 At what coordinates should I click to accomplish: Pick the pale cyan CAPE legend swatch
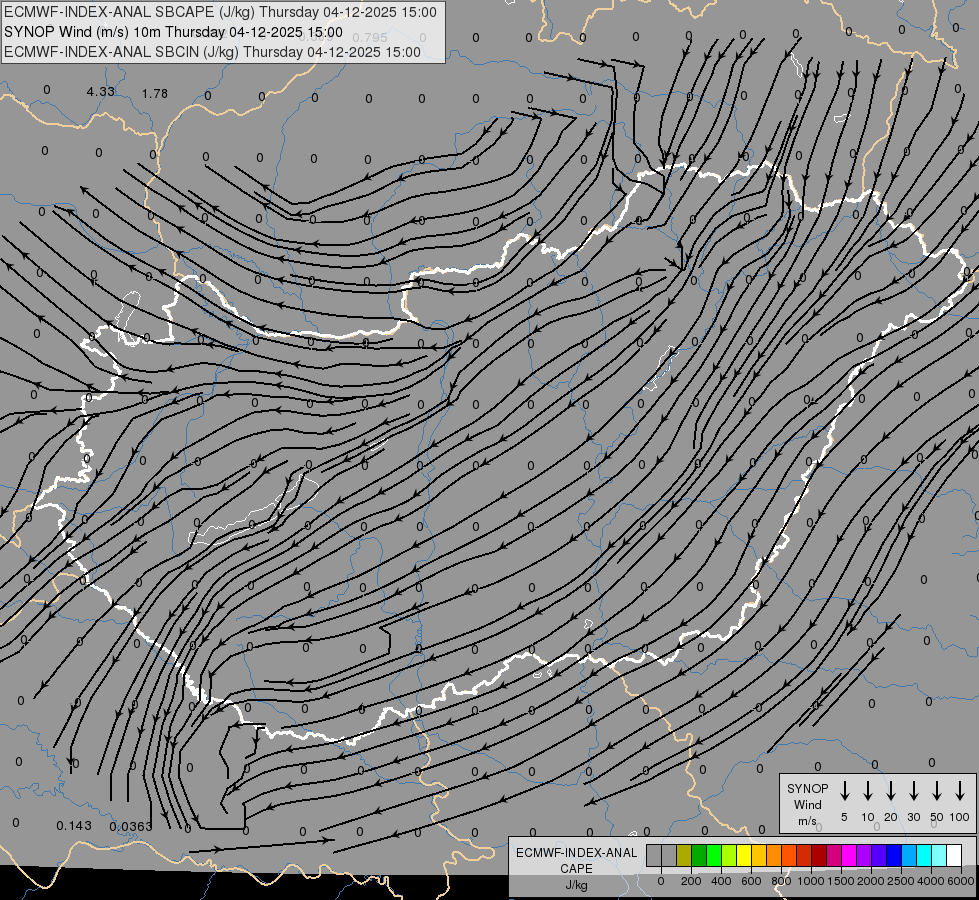(x=940, y=855)
